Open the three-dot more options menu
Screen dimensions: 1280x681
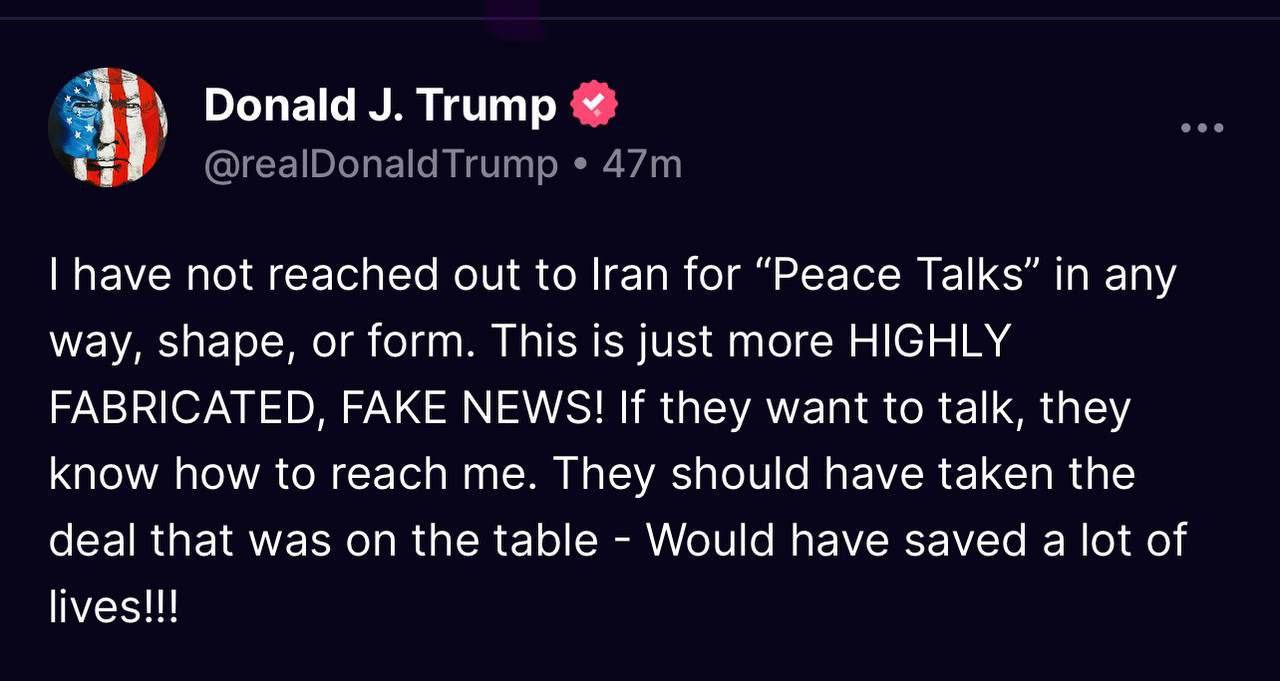tap(1202, 129)
